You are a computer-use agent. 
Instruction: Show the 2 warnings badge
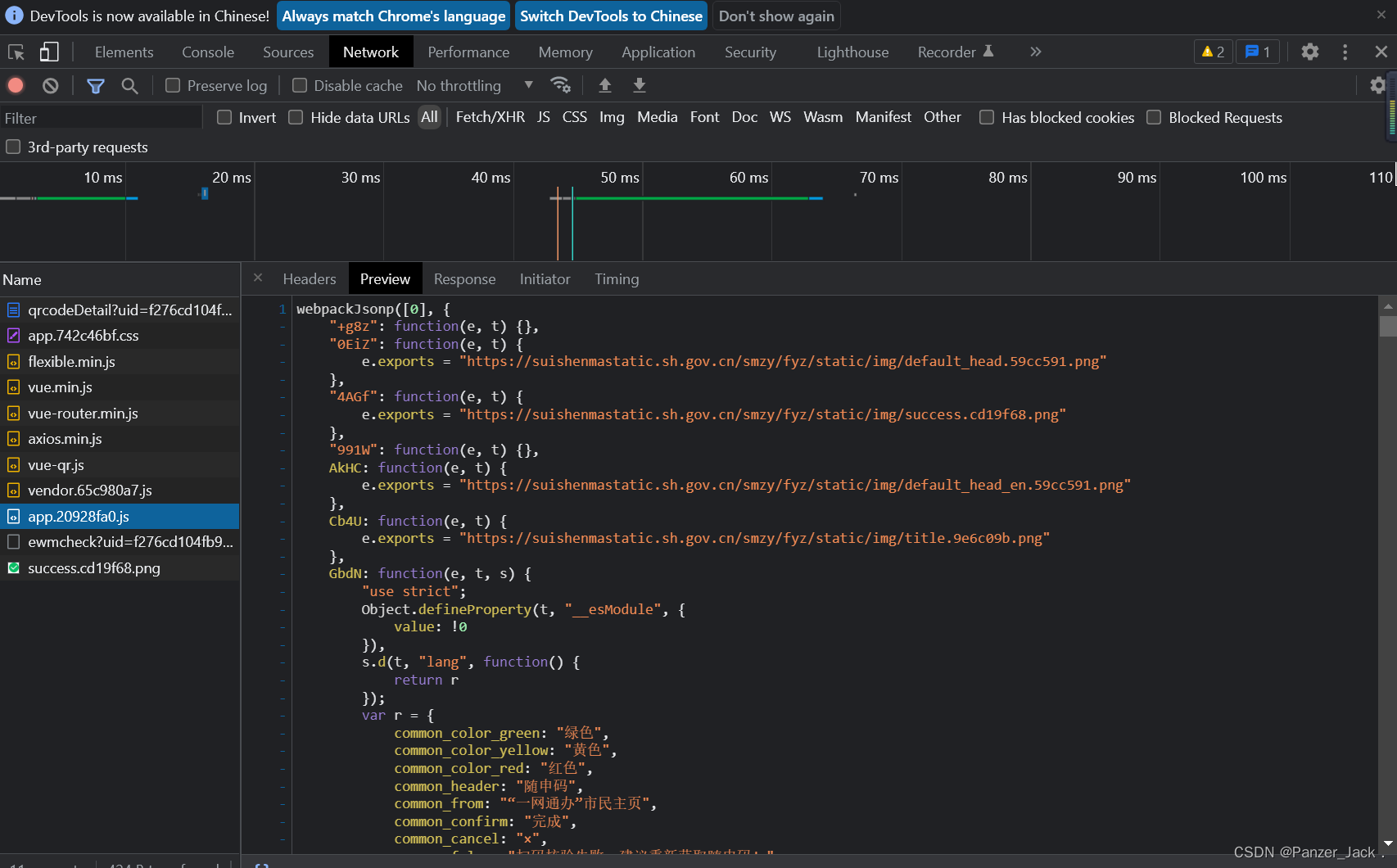coord(1213,52)
